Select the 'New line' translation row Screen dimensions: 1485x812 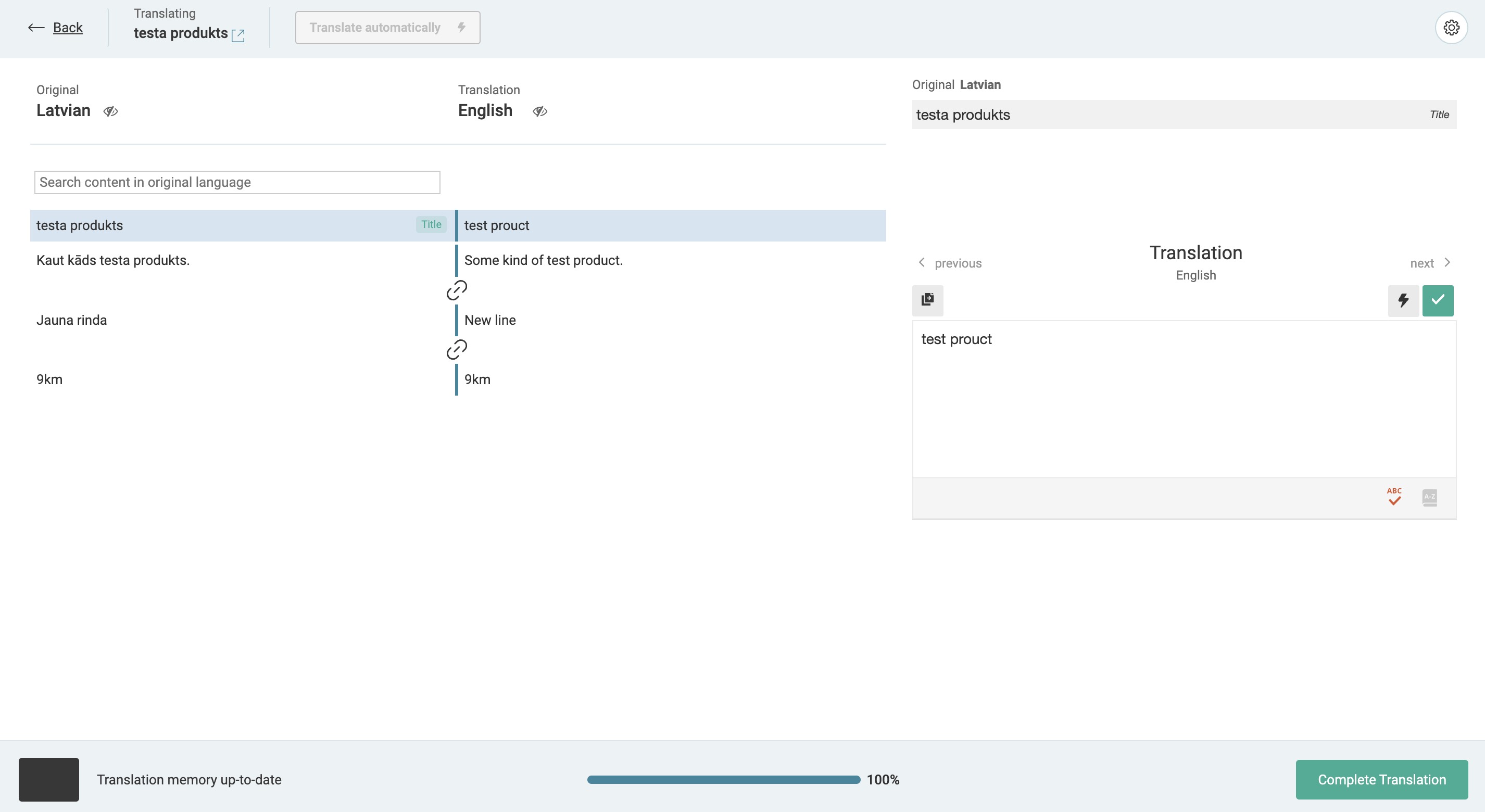coord(490,321)
